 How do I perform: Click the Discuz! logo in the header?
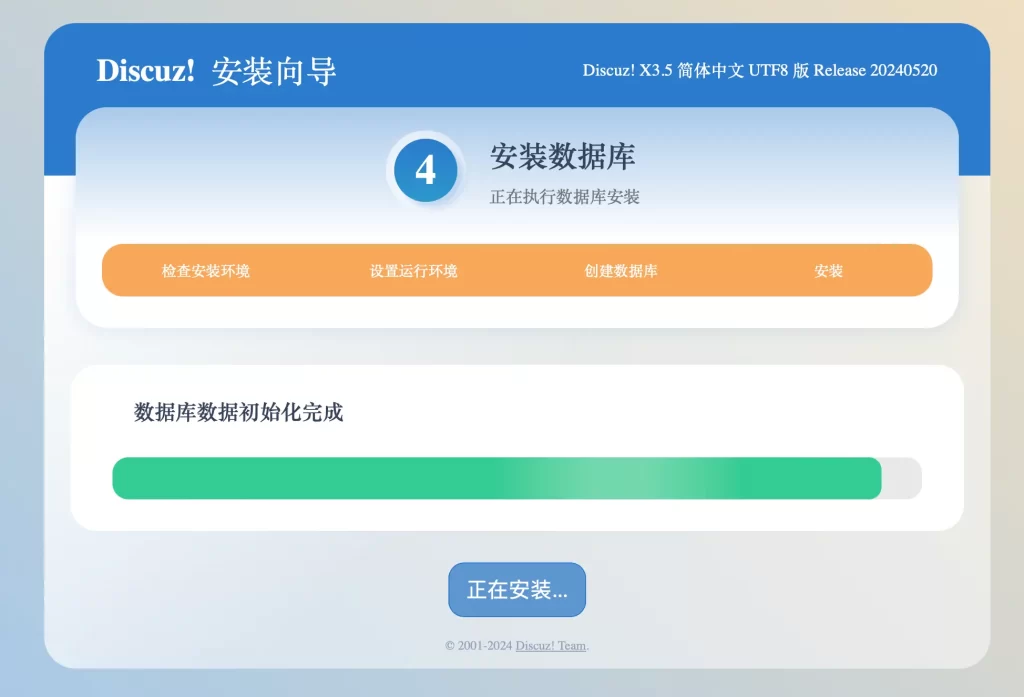click(145, 71)
